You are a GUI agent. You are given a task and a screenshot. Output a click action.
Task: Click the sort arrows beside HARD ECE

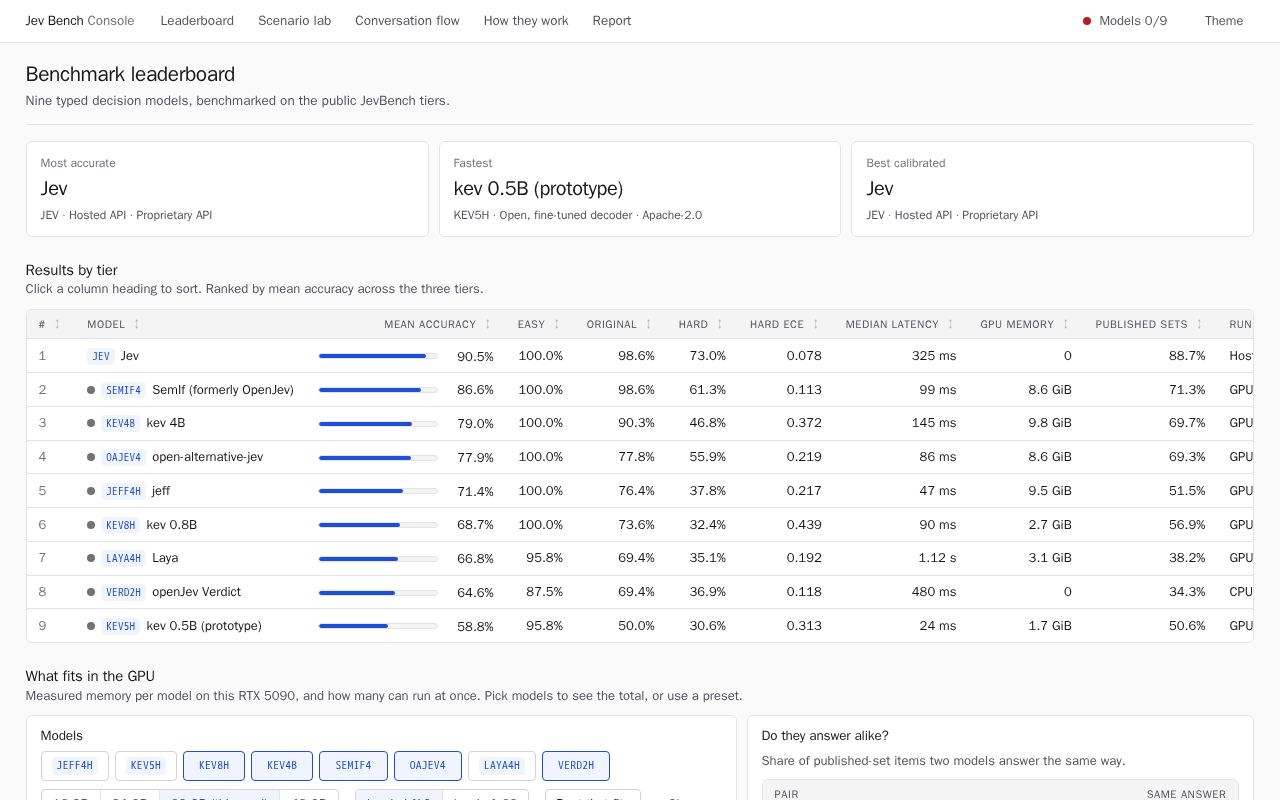pos(816,324)
